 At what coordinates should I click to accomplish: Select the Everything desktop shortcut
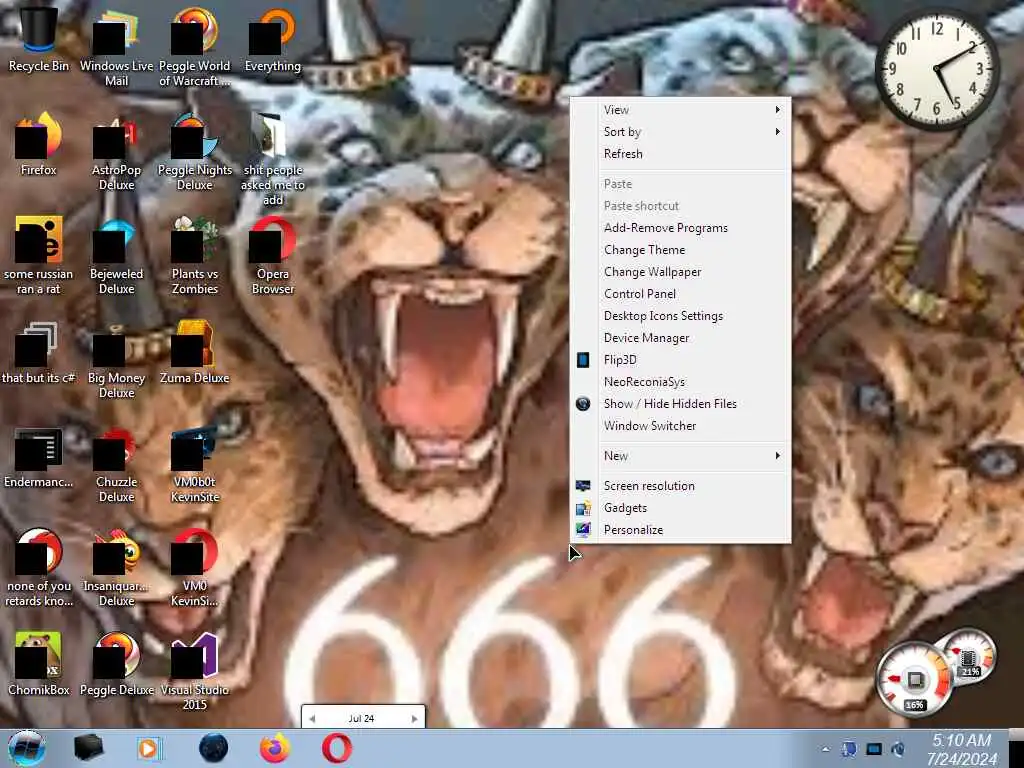273,40
